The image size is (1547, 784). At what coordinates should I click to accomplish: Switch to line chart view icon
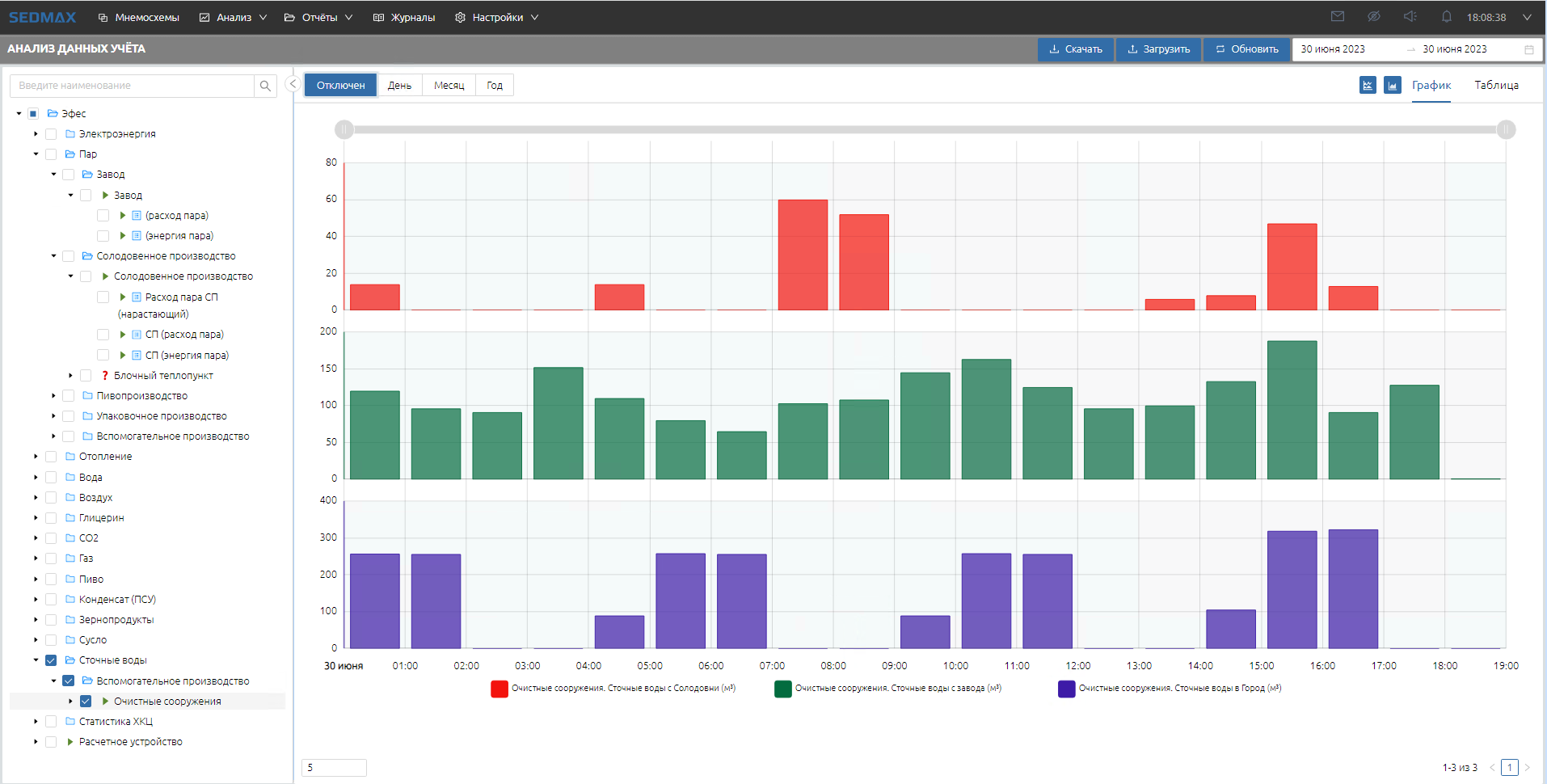(1368, 85)
